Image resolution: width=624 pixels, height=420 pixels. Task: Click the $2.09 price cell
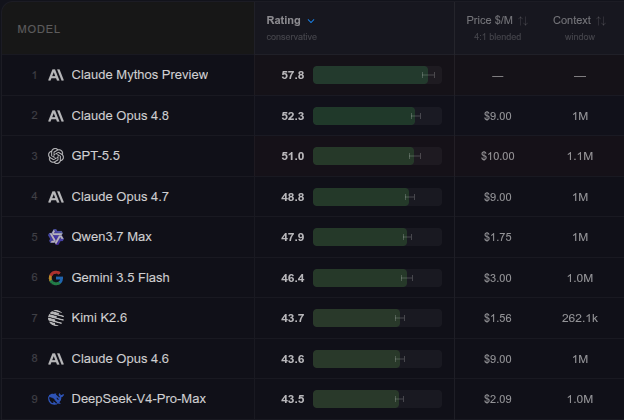coord(497,399)
